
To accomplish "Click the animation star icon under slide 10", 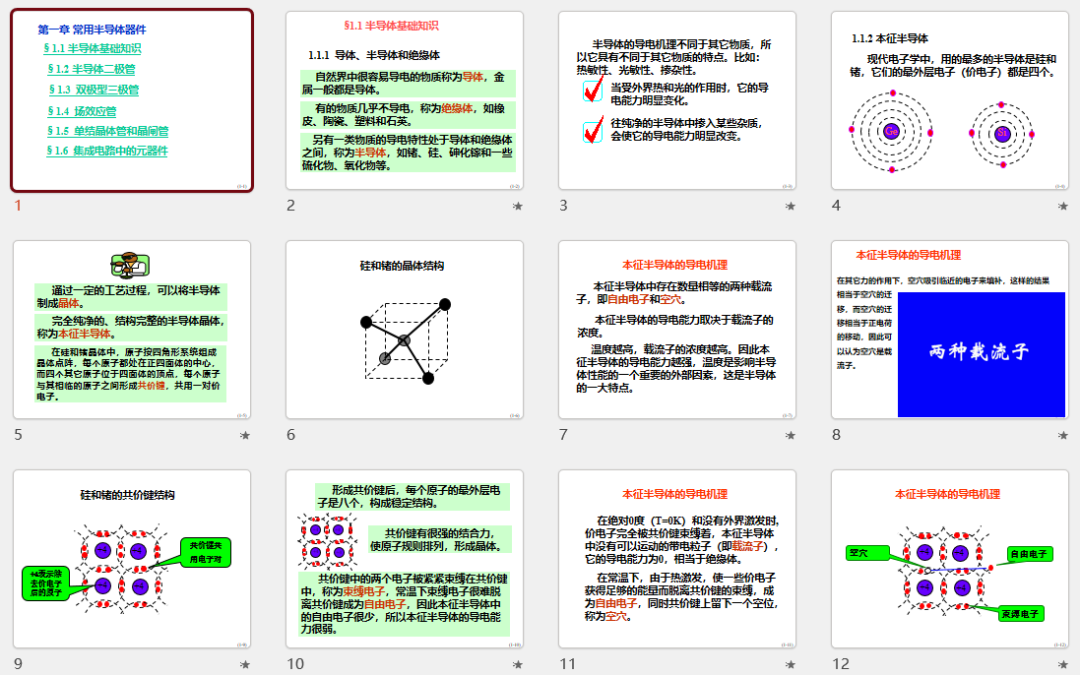I will click(517, 665).
